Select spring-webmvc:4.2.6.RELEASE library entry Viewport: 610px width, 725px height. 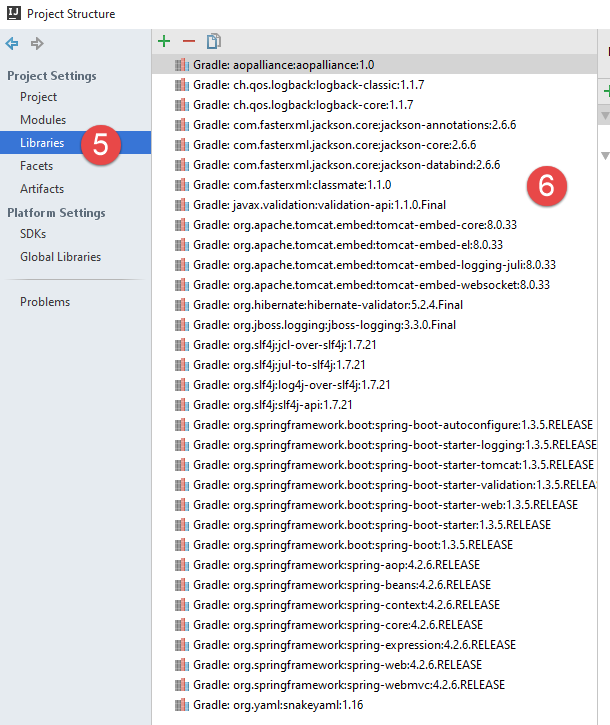(x=349, y=685)
